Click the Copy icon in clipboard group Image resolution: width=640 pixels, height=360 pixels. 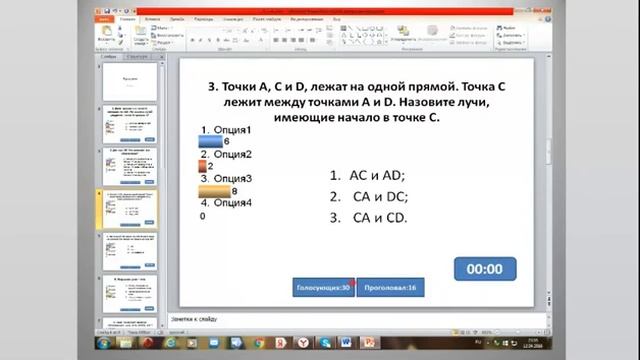(x=120, y=36)
